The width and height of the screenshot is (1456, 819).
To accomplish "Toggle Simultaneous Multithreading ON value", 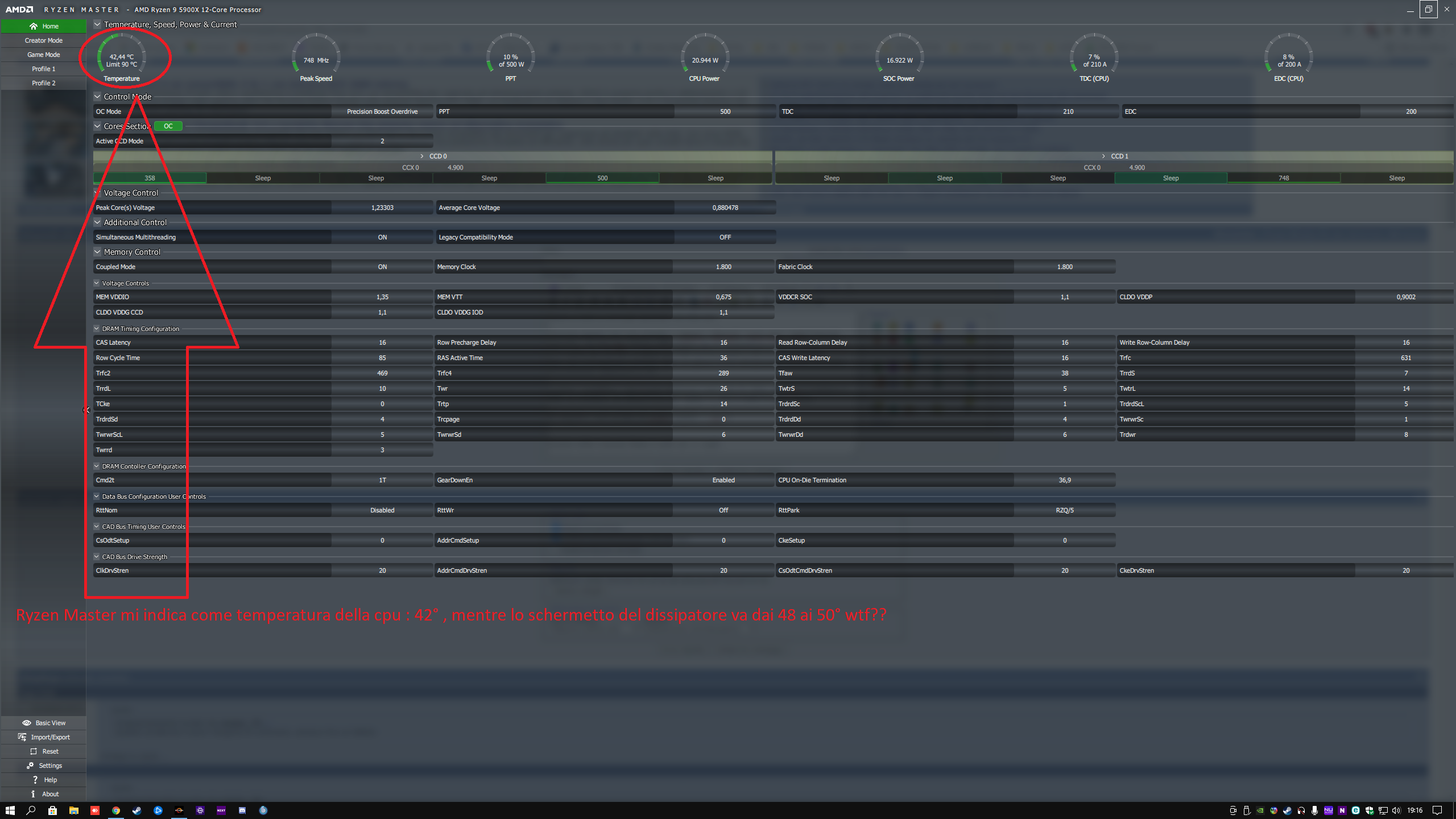I will point(382,237).
